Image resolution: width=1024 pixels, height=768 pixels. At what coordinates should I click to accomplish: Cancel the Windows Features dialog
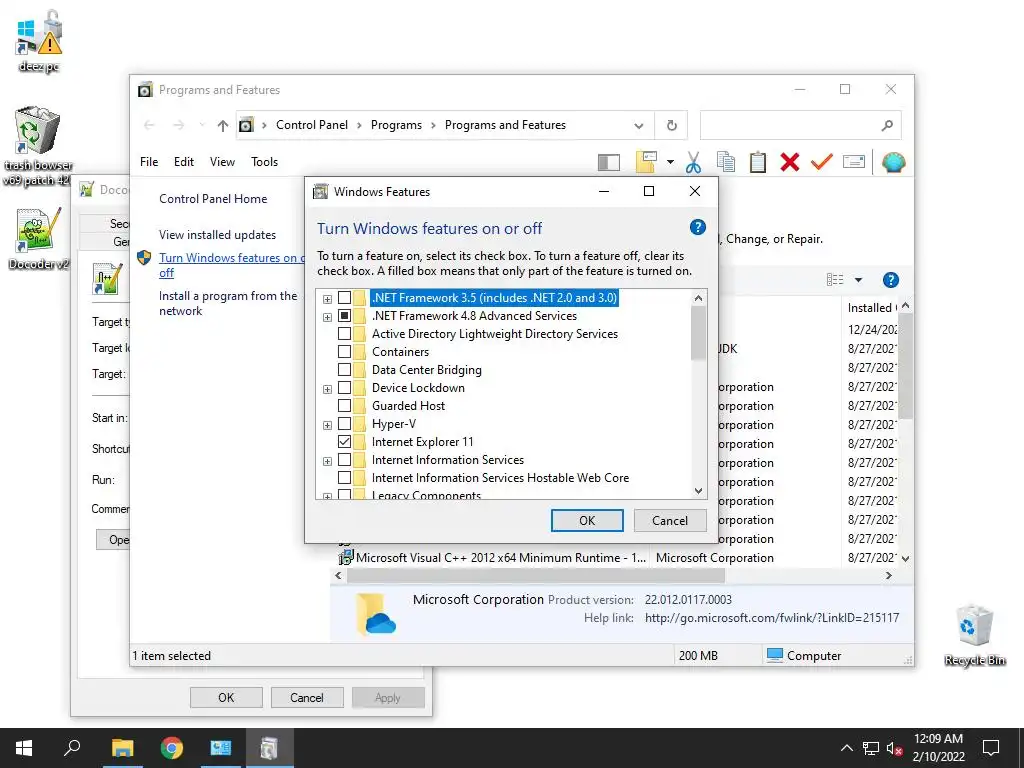click(670, 520)
